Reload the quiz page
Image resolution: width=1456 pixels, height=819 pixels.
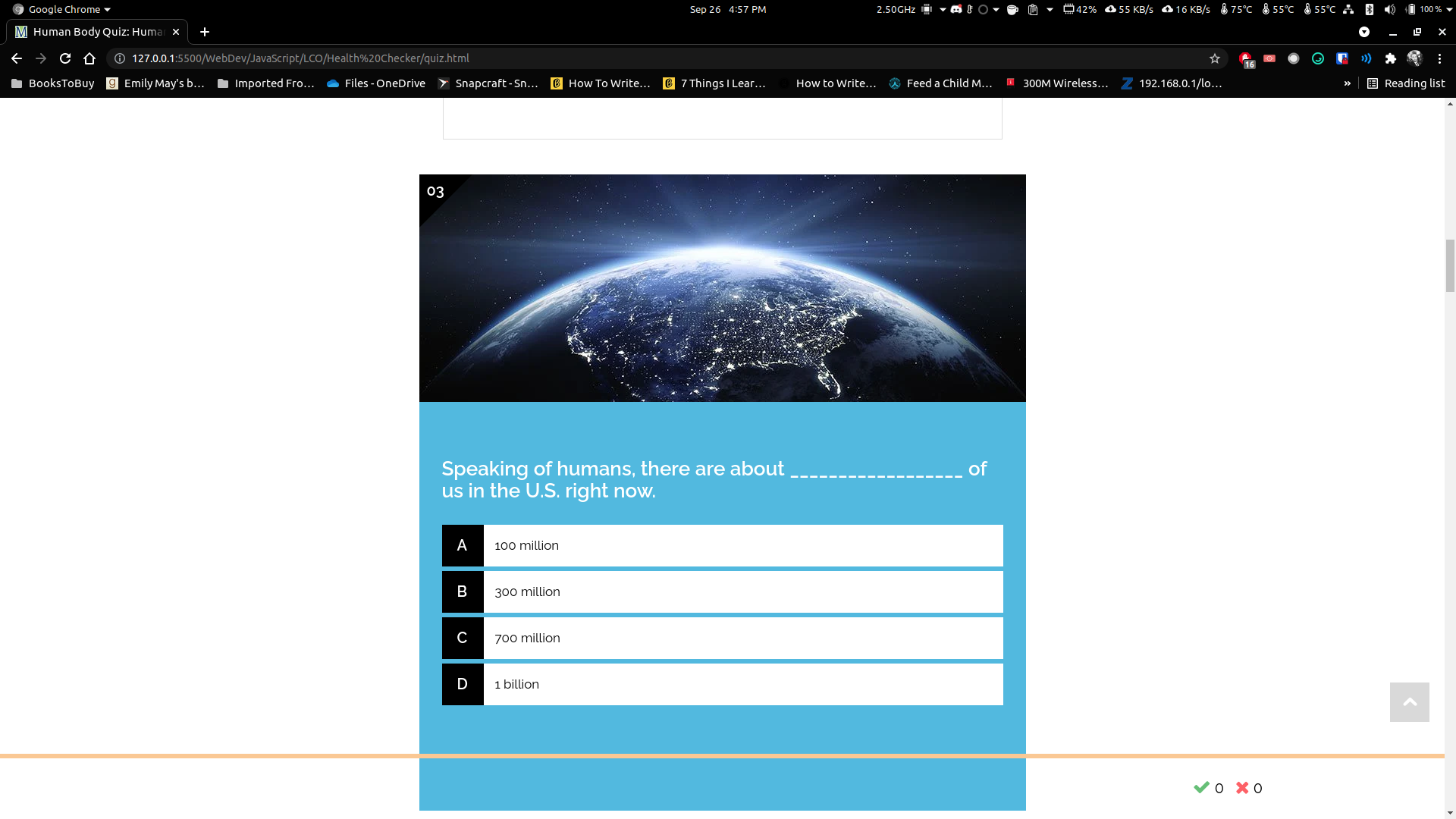tap(65, 58)
